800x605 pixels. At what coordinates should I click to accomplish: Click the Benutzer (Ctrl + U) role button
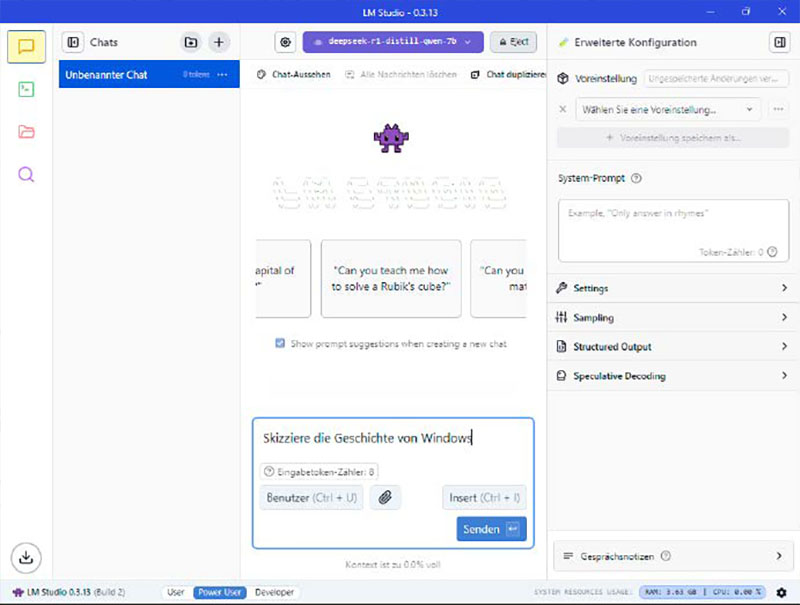[312, 497]
